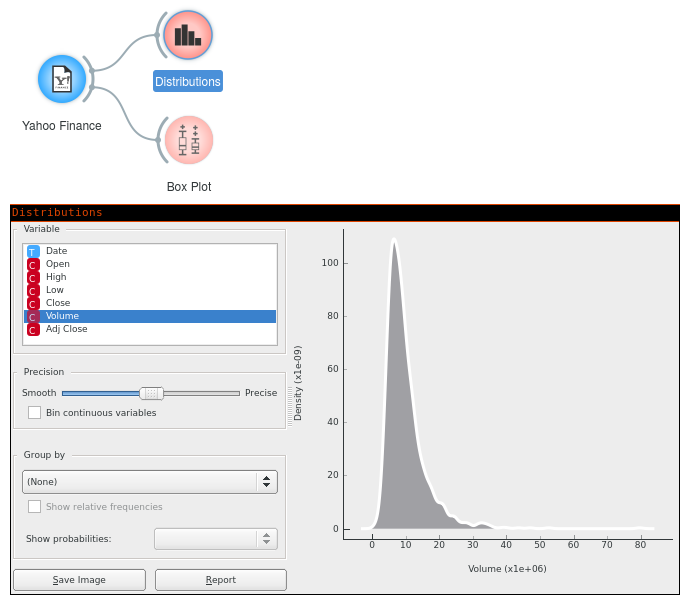Click the Save Image button
Image resolution: width=692 pixels, height=605 pixels.
[x=79, y=580]
